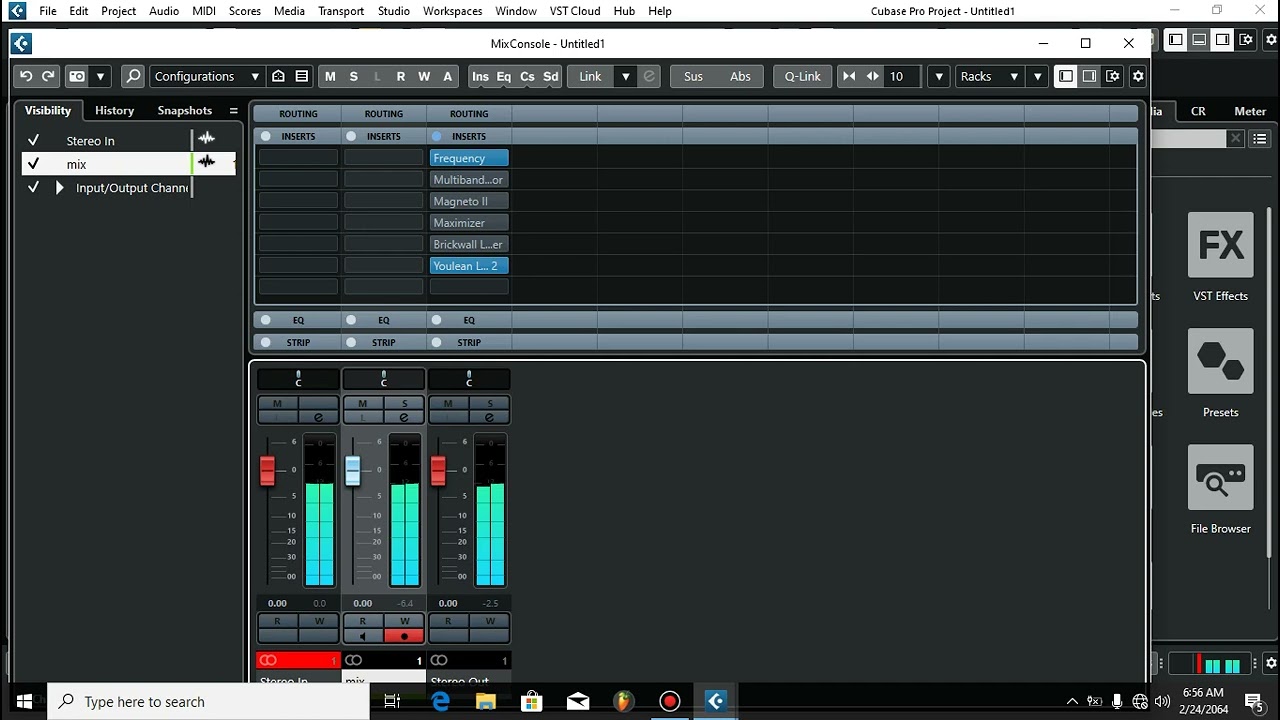The width and height of the screenshot is (1280, 720).
Task: Toggle visibility checkmark for Input/Output Channels
Action: pyautogui.click(x=33, y=187)
